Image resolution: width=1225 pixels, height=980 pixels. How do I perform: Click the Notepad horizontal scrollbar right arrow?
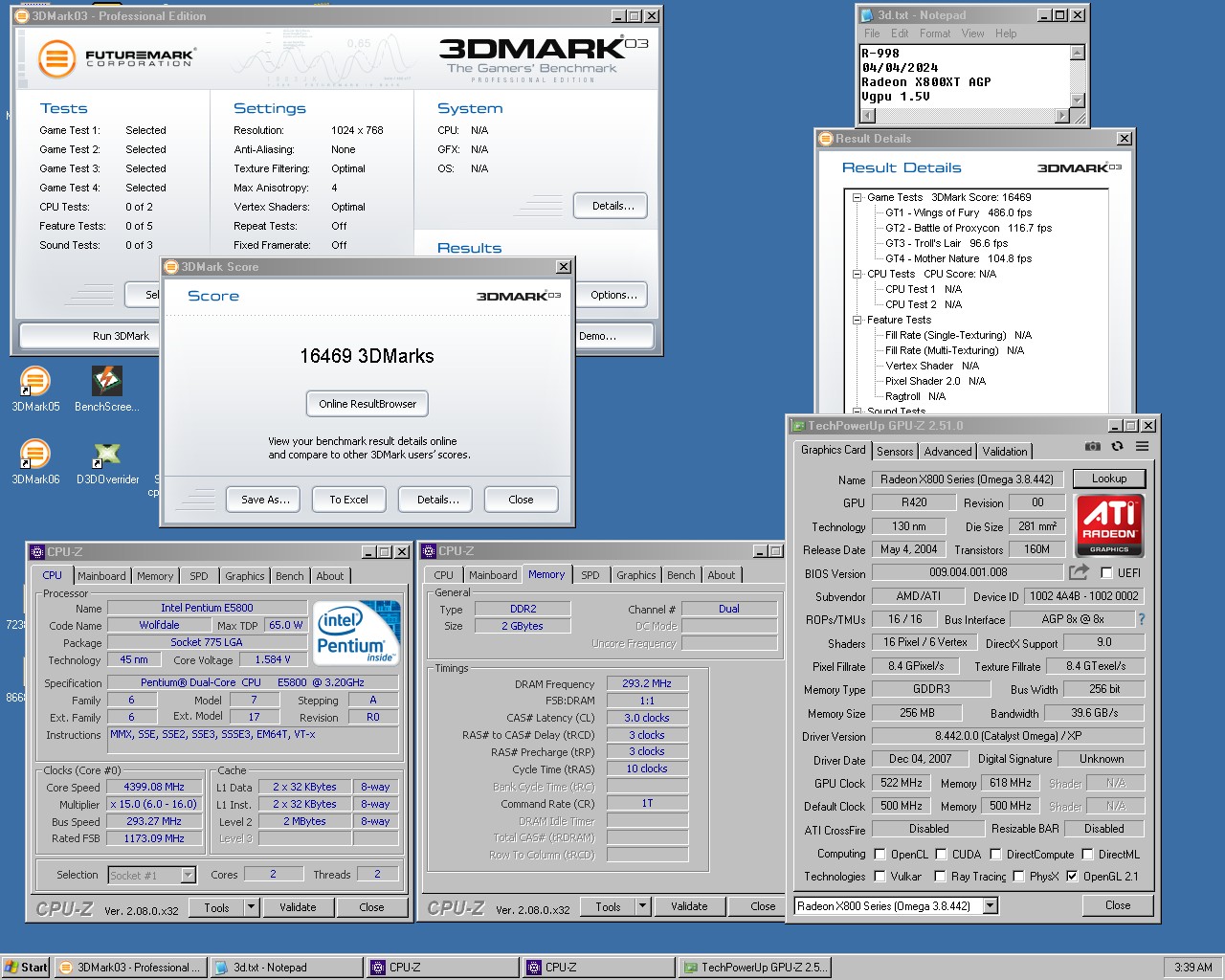pyautogui.click(x=1061, y=116)
